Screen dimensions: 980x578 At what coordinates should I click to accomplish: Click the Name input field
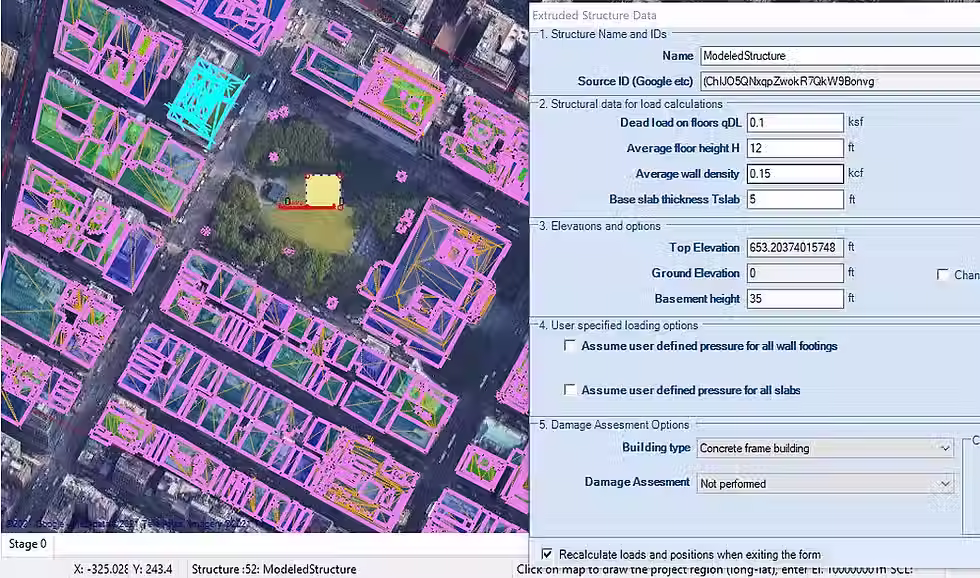839,56
